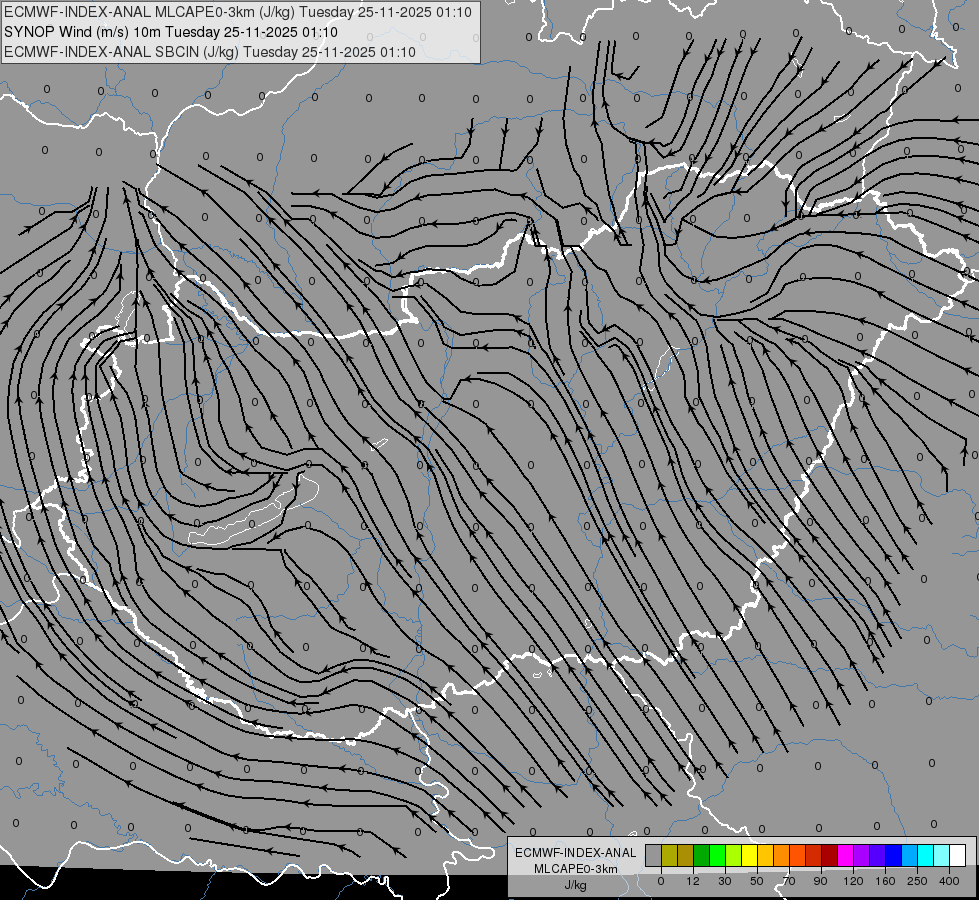
Task: Select the 90 value on the colorbar
Action: pos(820,881)
